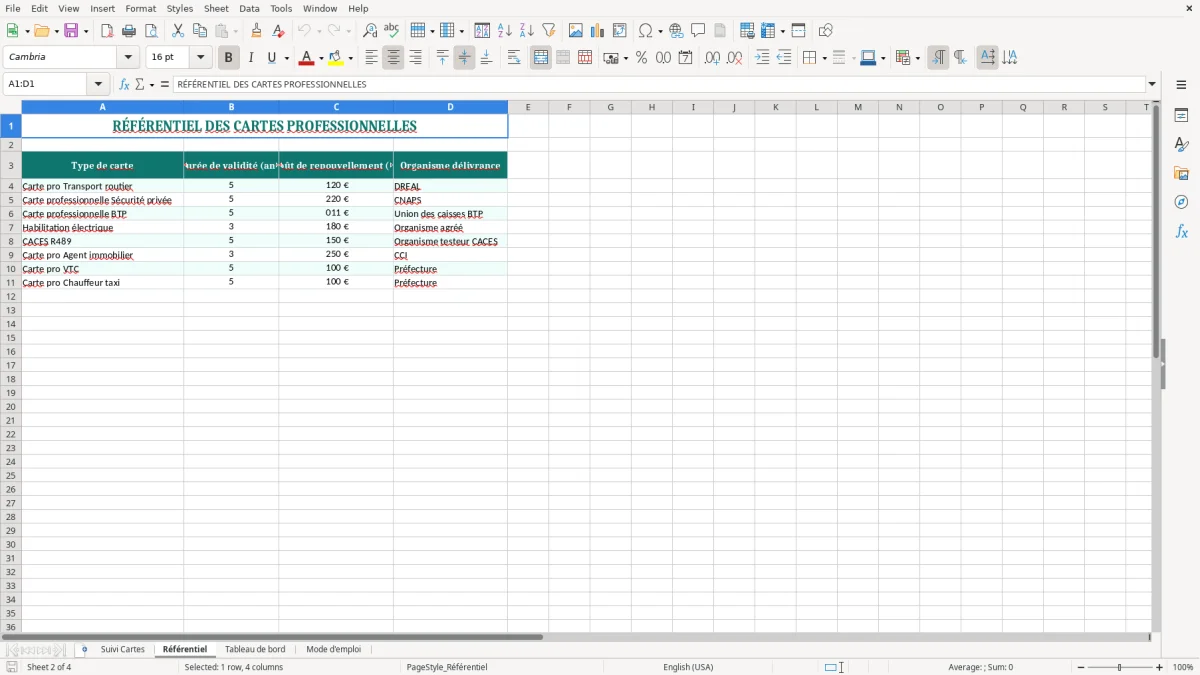Screen dimensions: 1200x675
Task: Switch to the Tableau de bord sheet tab
Action: tap(255, 650)
